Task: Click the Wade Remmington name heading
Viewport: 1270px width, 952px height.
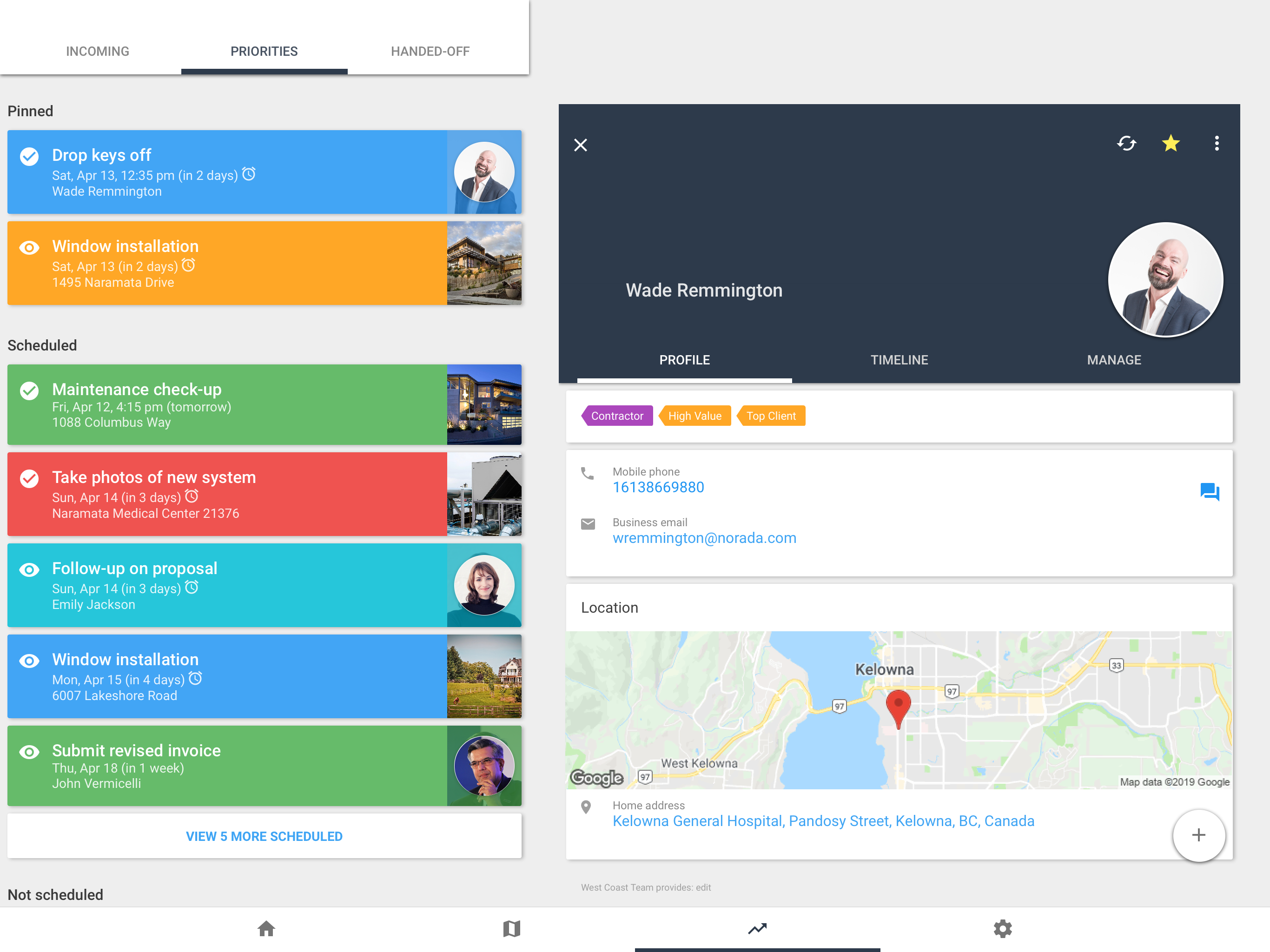Action: 704,291
